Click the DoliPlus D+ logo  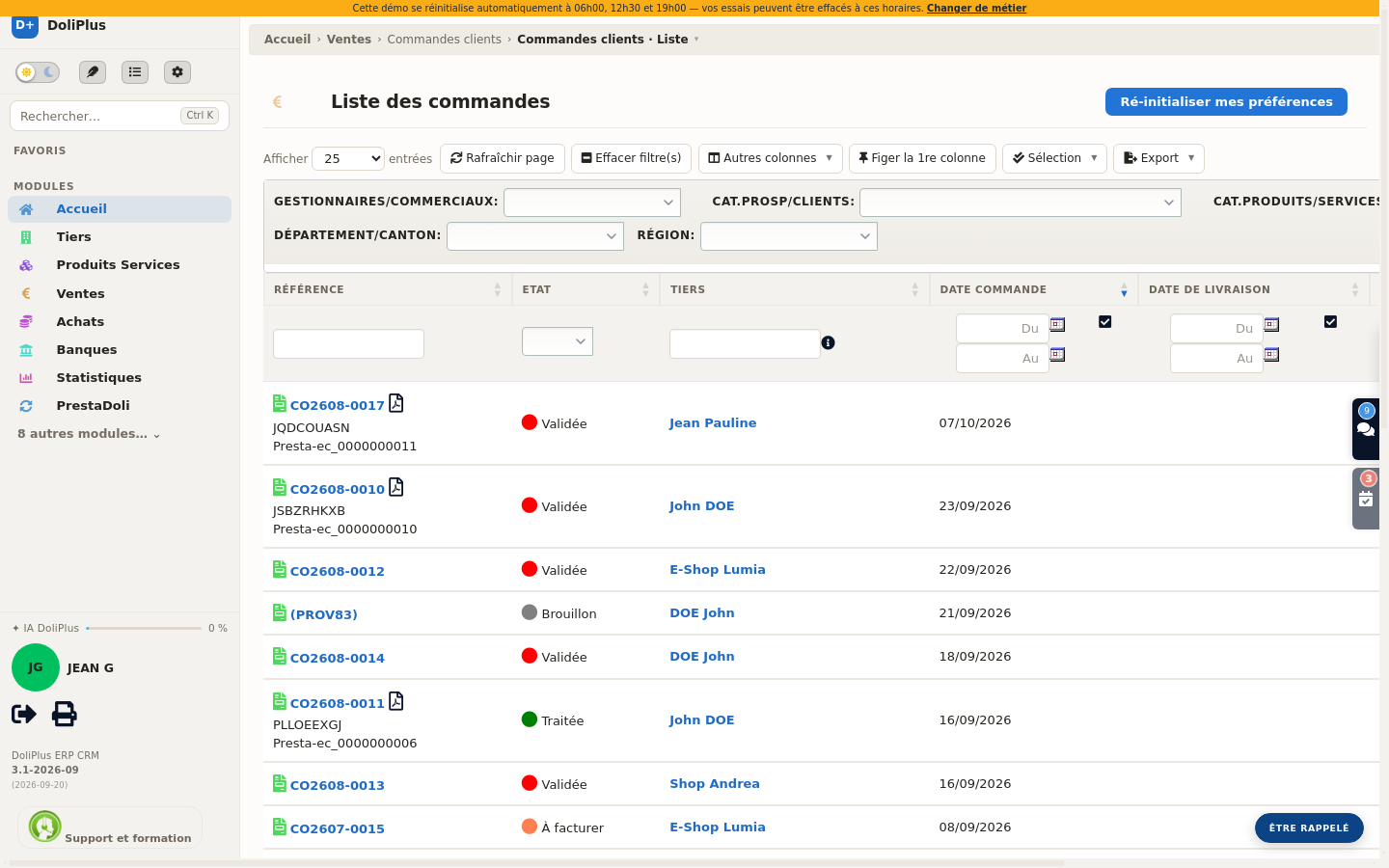pyautogui.click(x=25, y=25)
